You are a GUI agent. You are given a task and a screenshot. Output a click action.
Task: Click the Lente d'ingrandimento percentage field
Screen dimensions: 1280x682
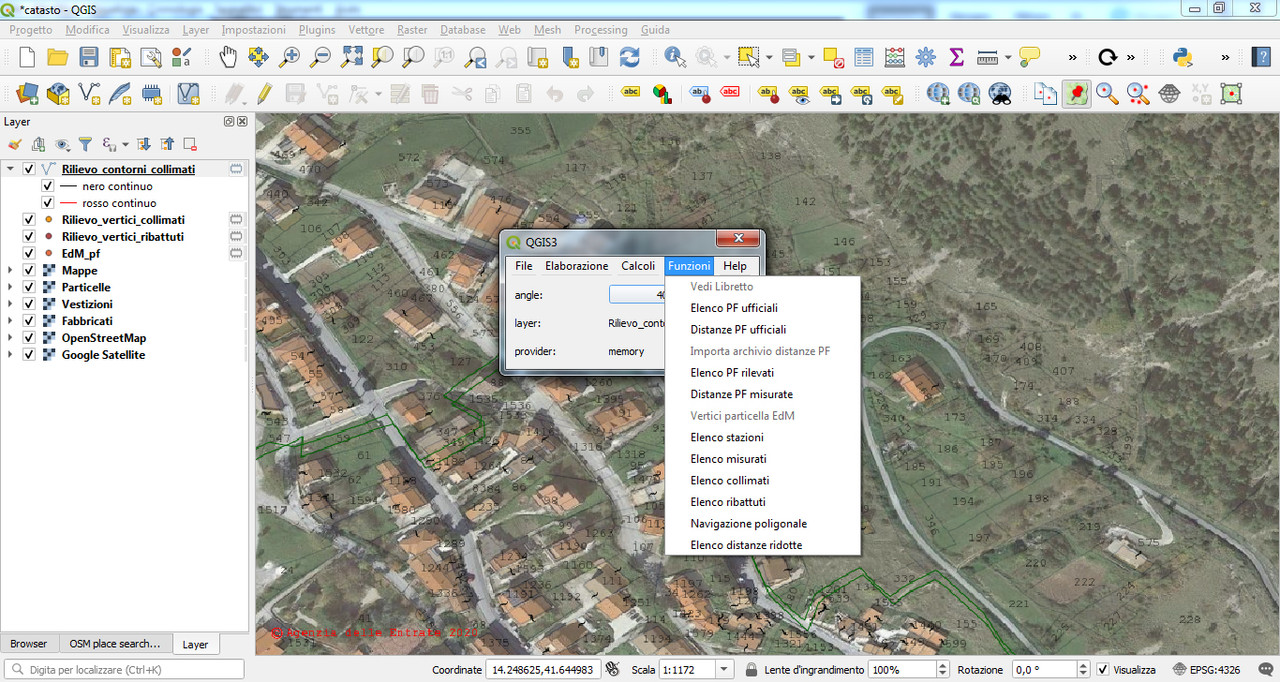(901, 670)
